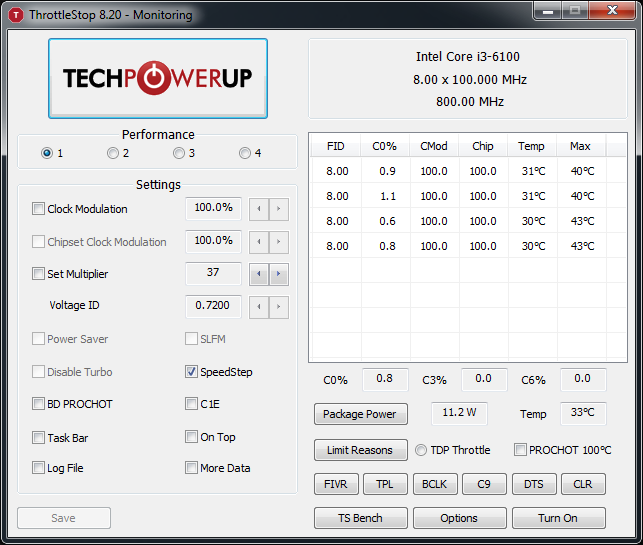Click the Temp column header
Viewport: 643px width, 545px height.
[531, 146]
